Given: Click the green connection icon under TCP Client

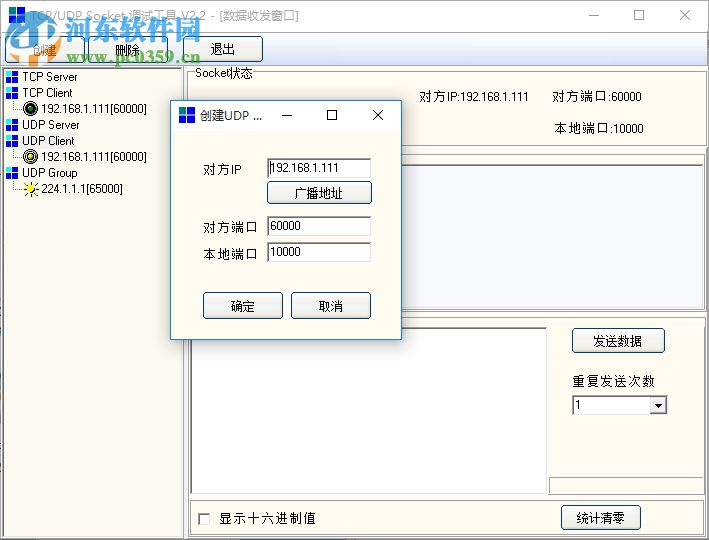Looking at the screenshot, I should point(30,109).
